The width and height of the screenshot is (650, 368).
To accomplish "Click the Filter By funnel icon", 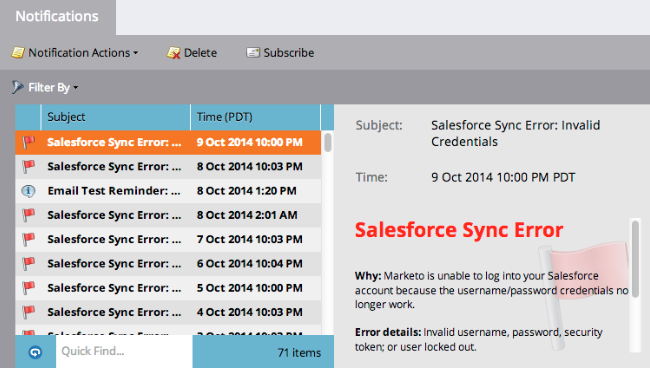I will pos(17,87).
